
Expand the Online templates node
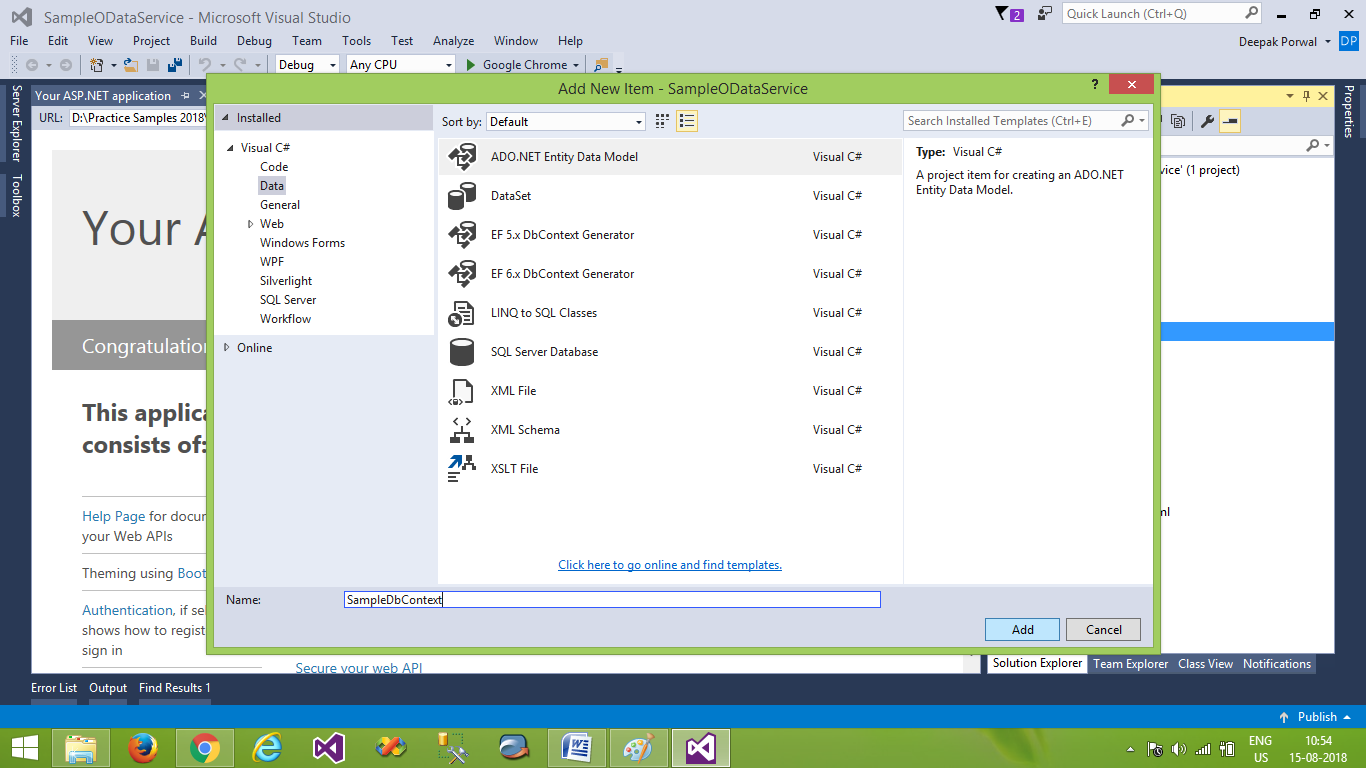[x=226, y=347]
